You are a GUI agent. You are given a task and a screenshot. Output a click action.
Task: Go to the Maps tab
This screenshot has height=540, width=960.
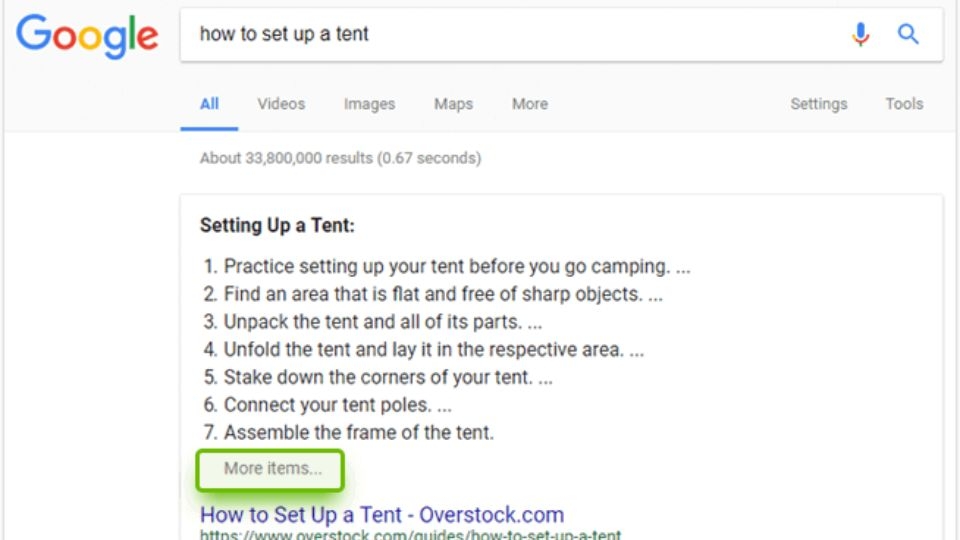[x=454, y=104]
